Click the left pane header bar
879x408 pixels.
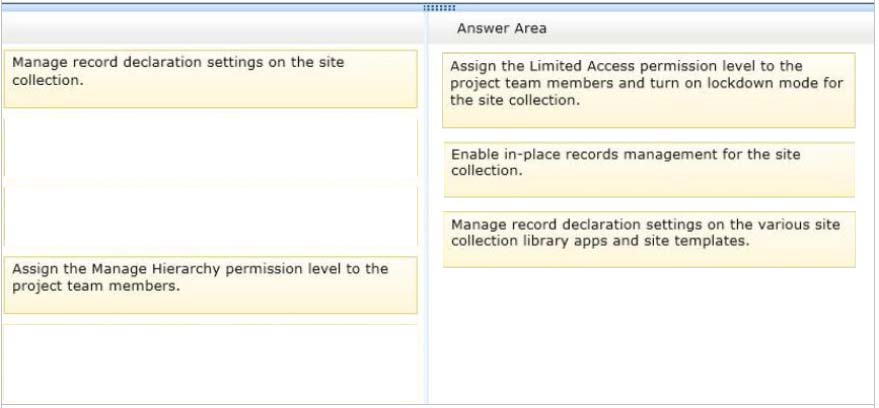pos(213,28)
